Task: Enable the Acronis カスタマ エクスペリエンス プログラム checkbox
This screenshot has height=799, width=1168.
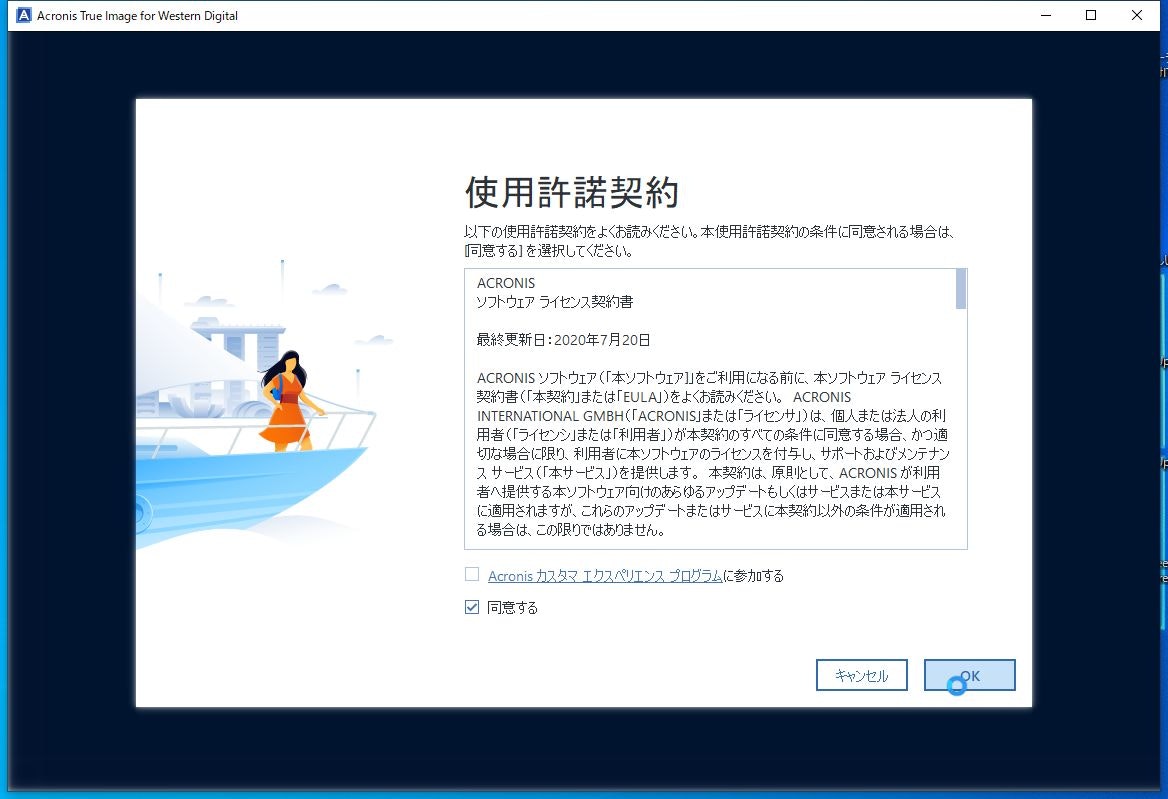Action: click(472, 574)
